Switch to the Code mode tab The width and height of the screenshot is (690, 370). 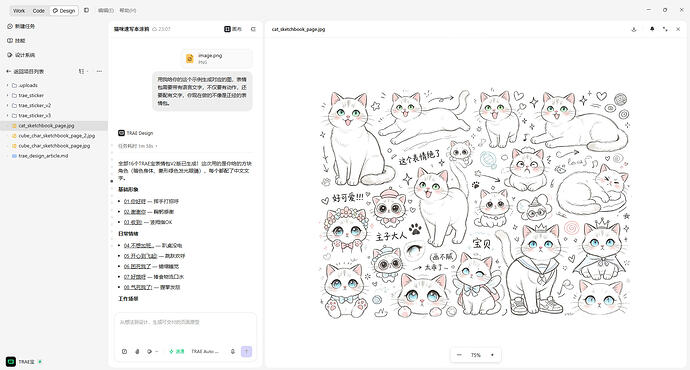coord(39,11)
